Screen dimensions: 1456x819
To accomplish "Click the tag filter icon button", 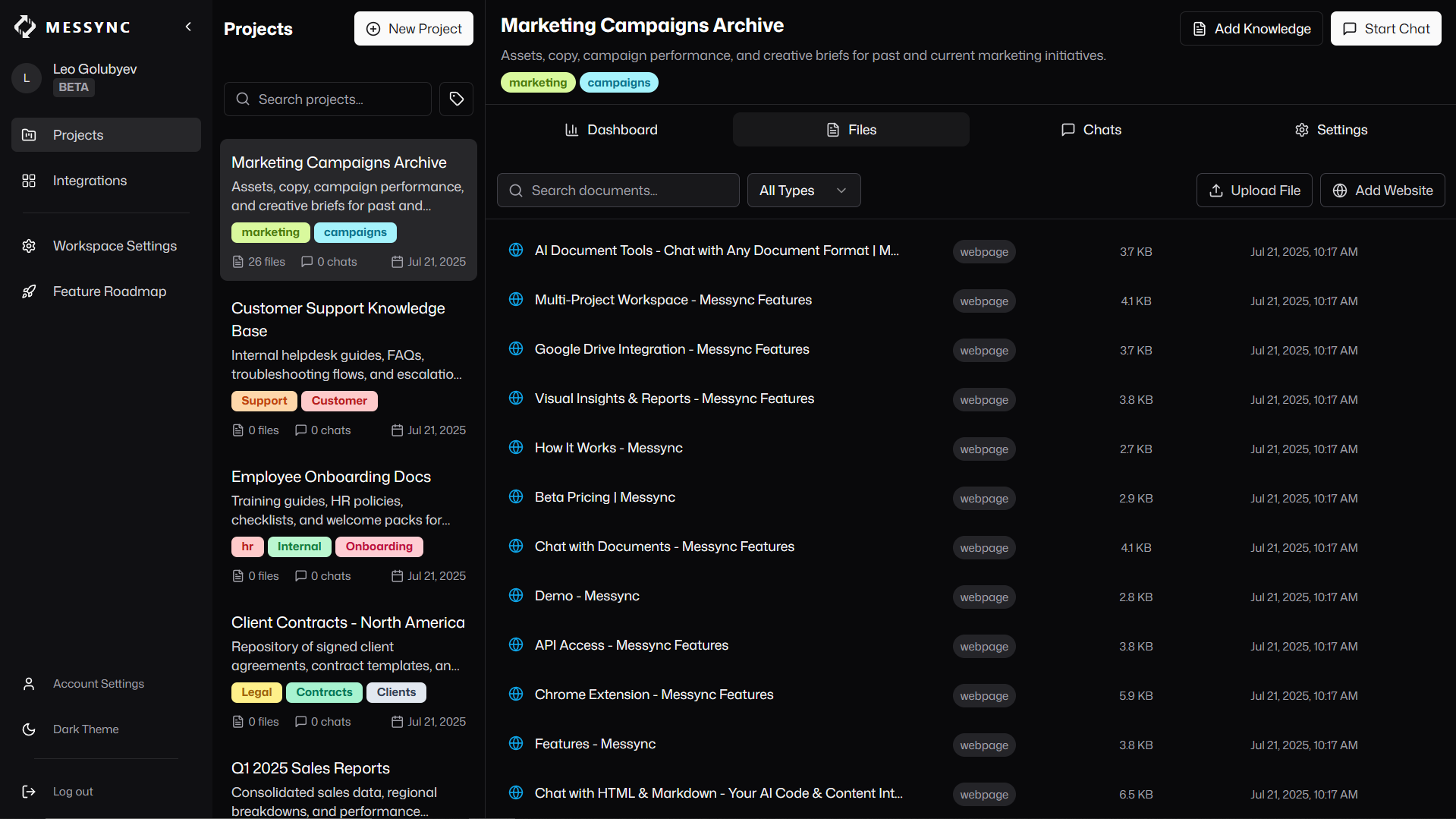I will click(456, 99).
